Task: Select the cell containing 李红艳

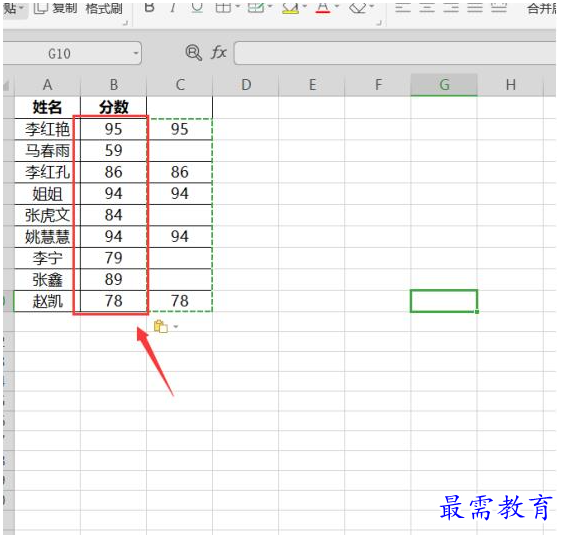Action: click(48, 129)
